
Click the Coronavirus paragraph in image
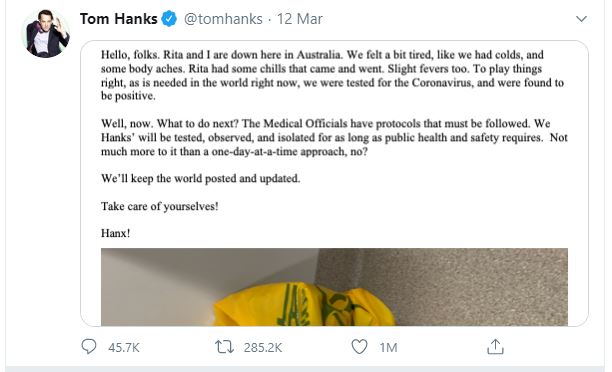334,75
